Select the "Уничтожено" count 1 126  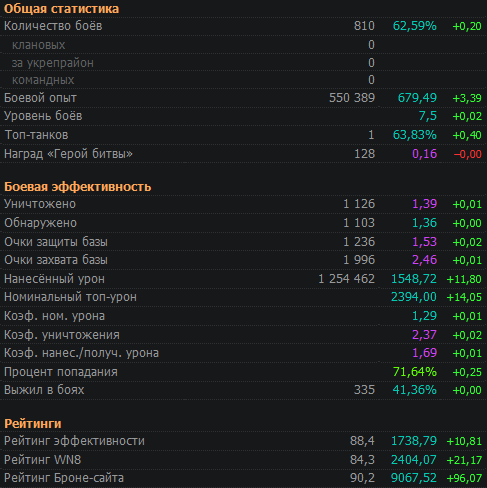click(359, 204)
